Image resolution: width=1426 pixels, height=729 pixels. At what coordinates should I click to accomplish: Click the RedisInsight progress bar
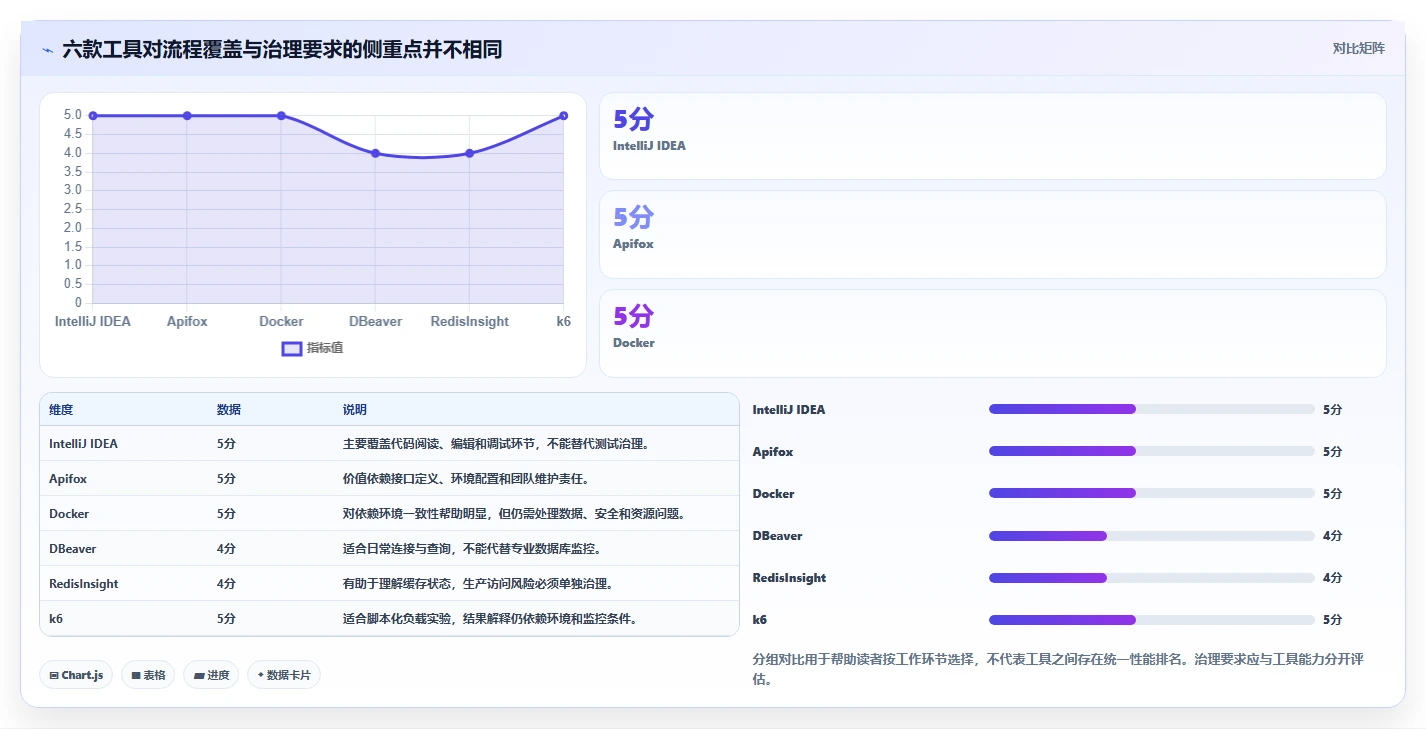tap(1151, 577)
